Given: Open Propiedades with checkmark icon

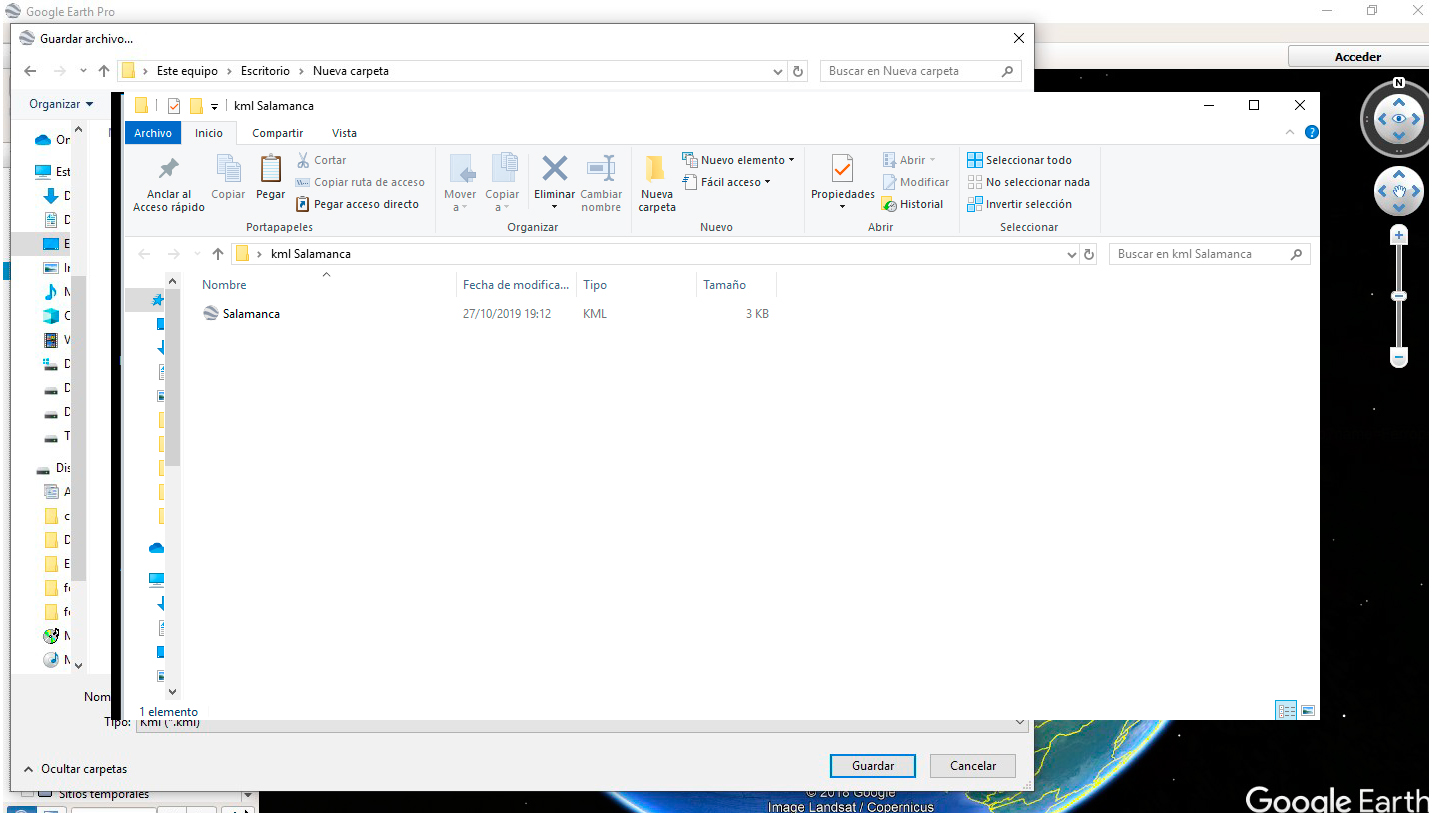Looking at the screenshot, I should 842,182.
